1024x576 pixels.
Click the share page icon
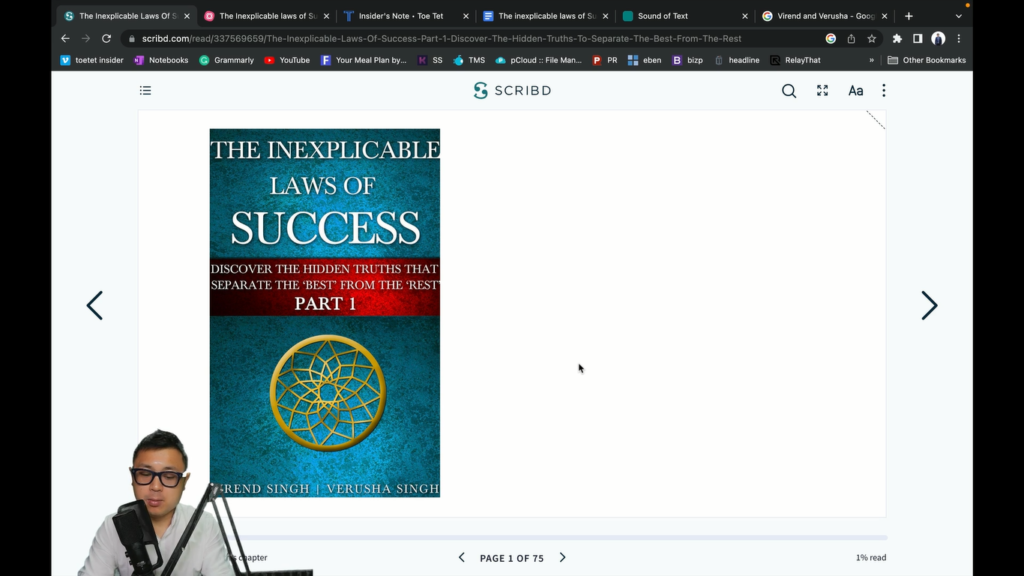pos(851,39)
